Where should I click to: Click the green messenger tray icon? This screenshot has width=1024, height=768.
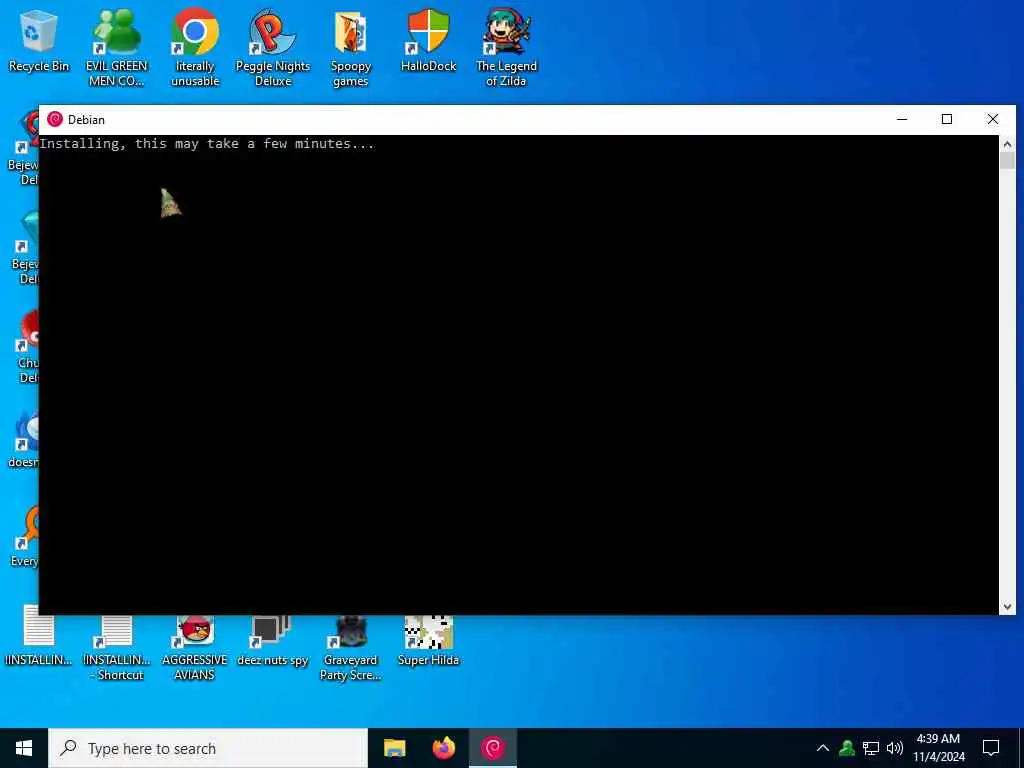(847, 748)
